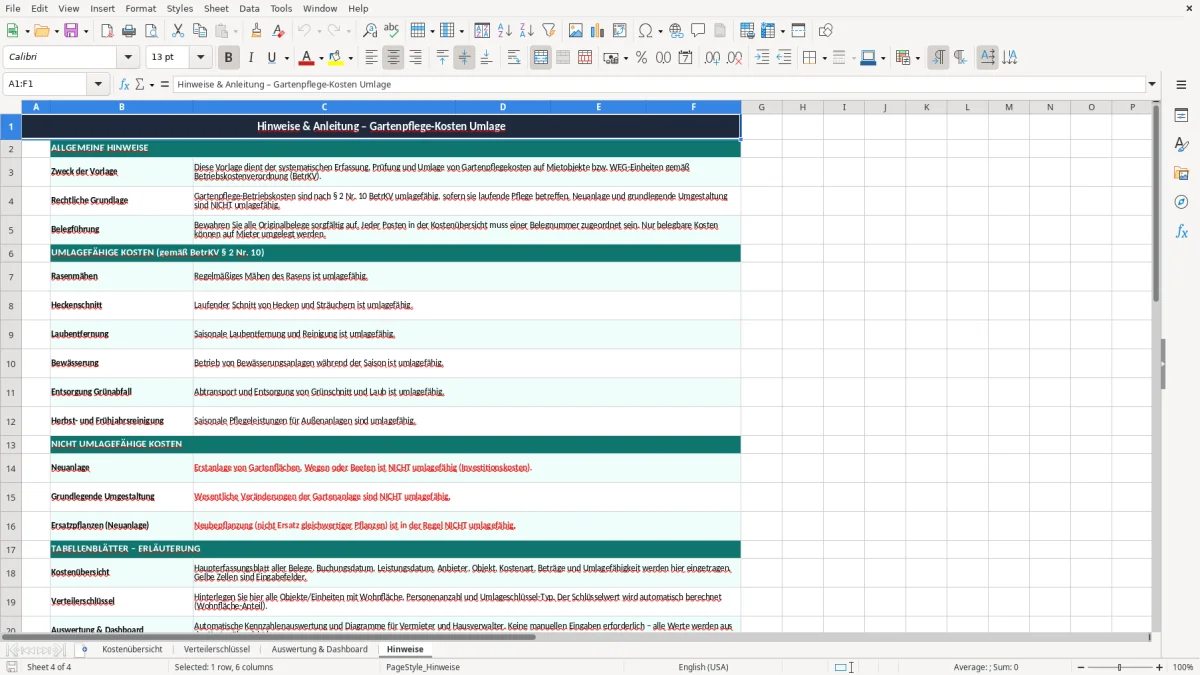Expand the formula bar

[1153, 85]
